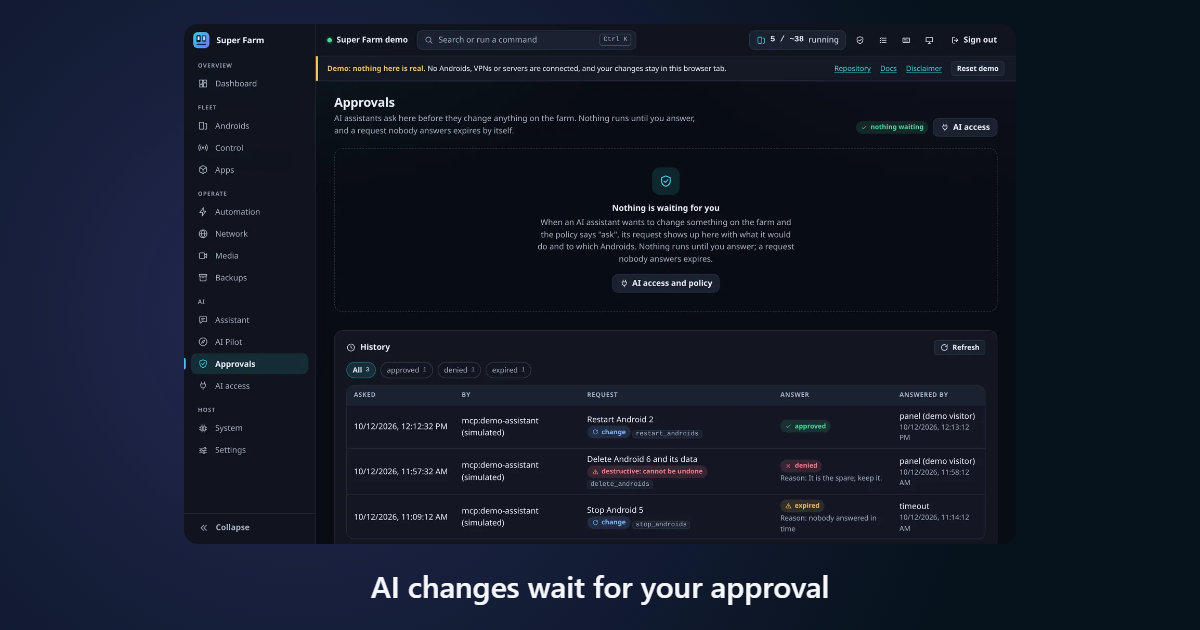Viewport: 1200px width, 630px height.
Task: Click the Automation lightning icon
Action: tap(203, 212)
